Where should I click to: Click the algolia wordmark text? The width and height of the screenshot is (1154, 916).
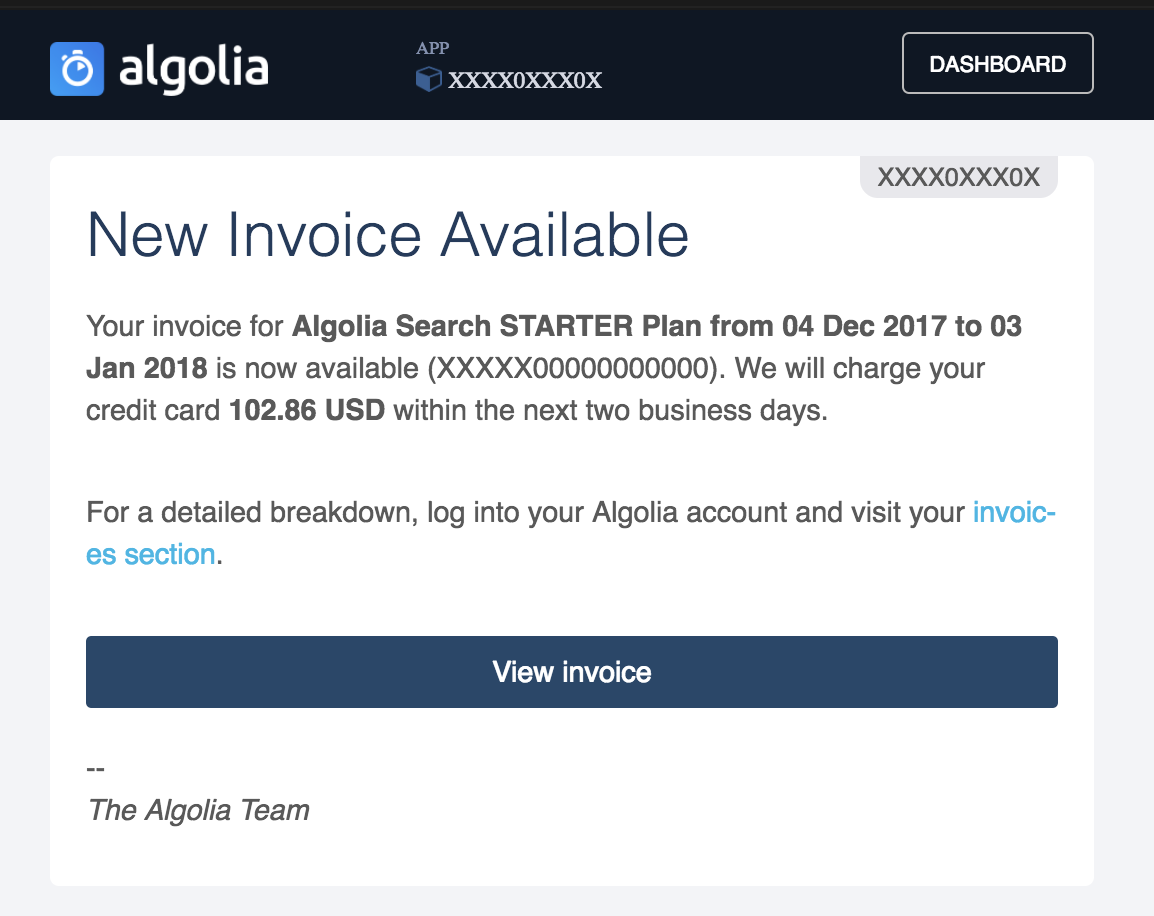194,68
